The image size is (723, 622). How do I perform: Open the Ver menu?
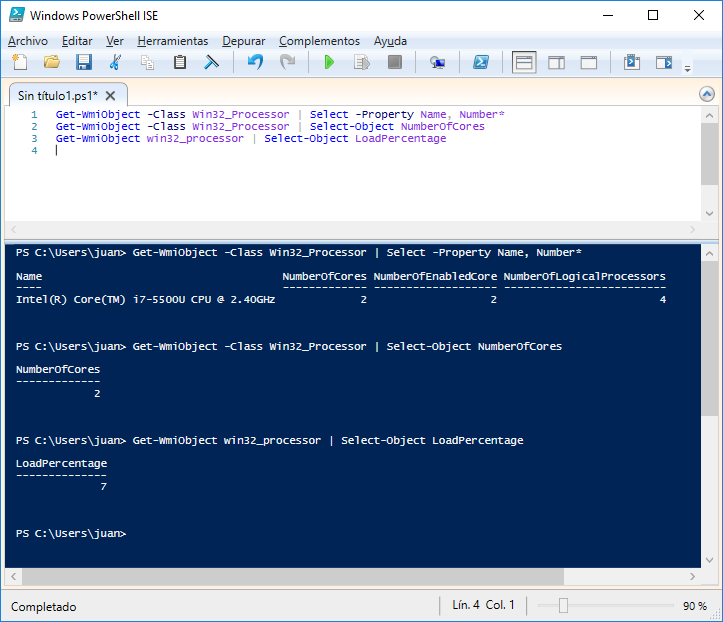pyautogui.click(x=115, y=41)
